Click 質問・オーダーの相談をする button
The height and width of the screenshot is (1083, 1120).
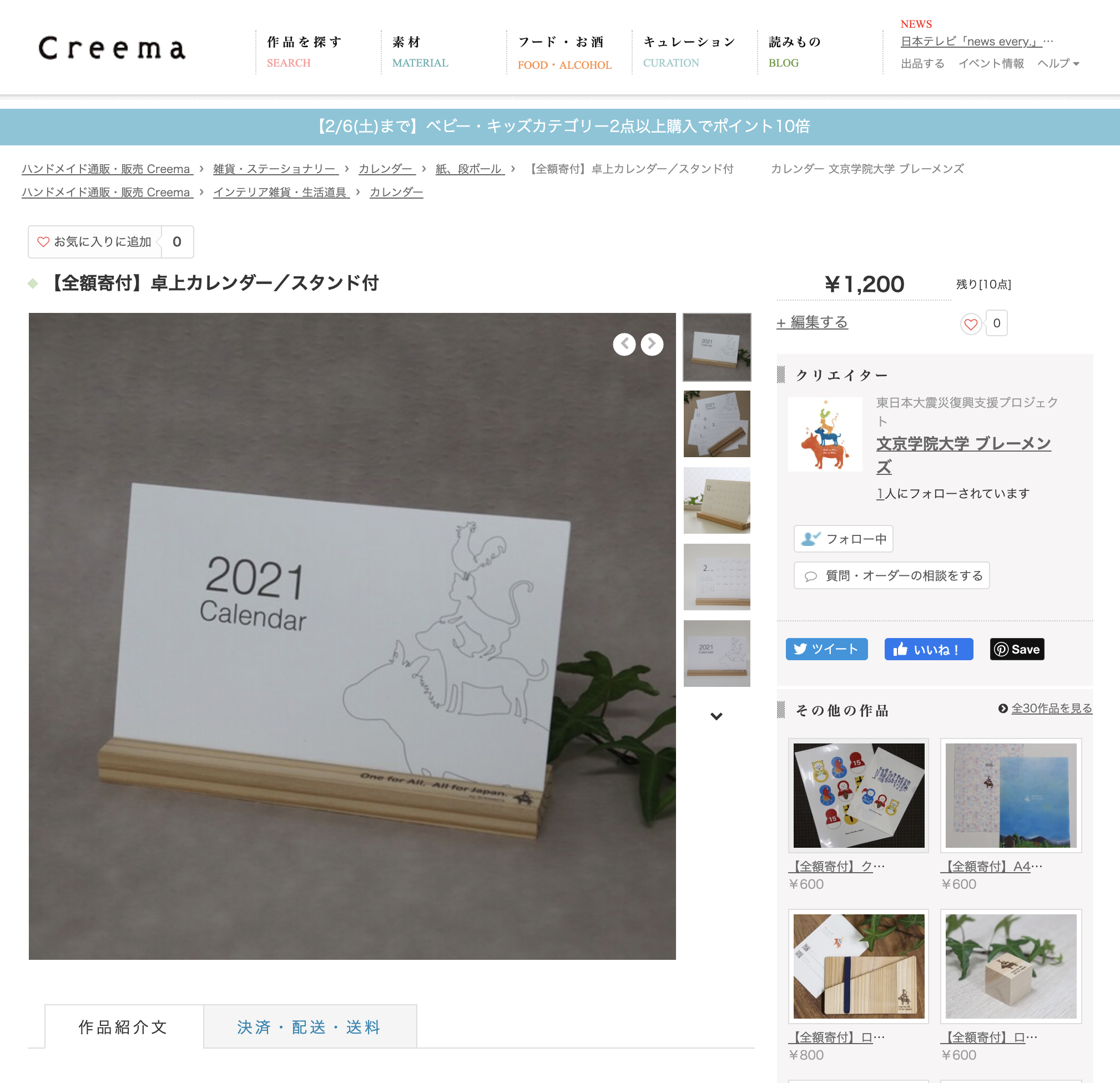(891, 575)
